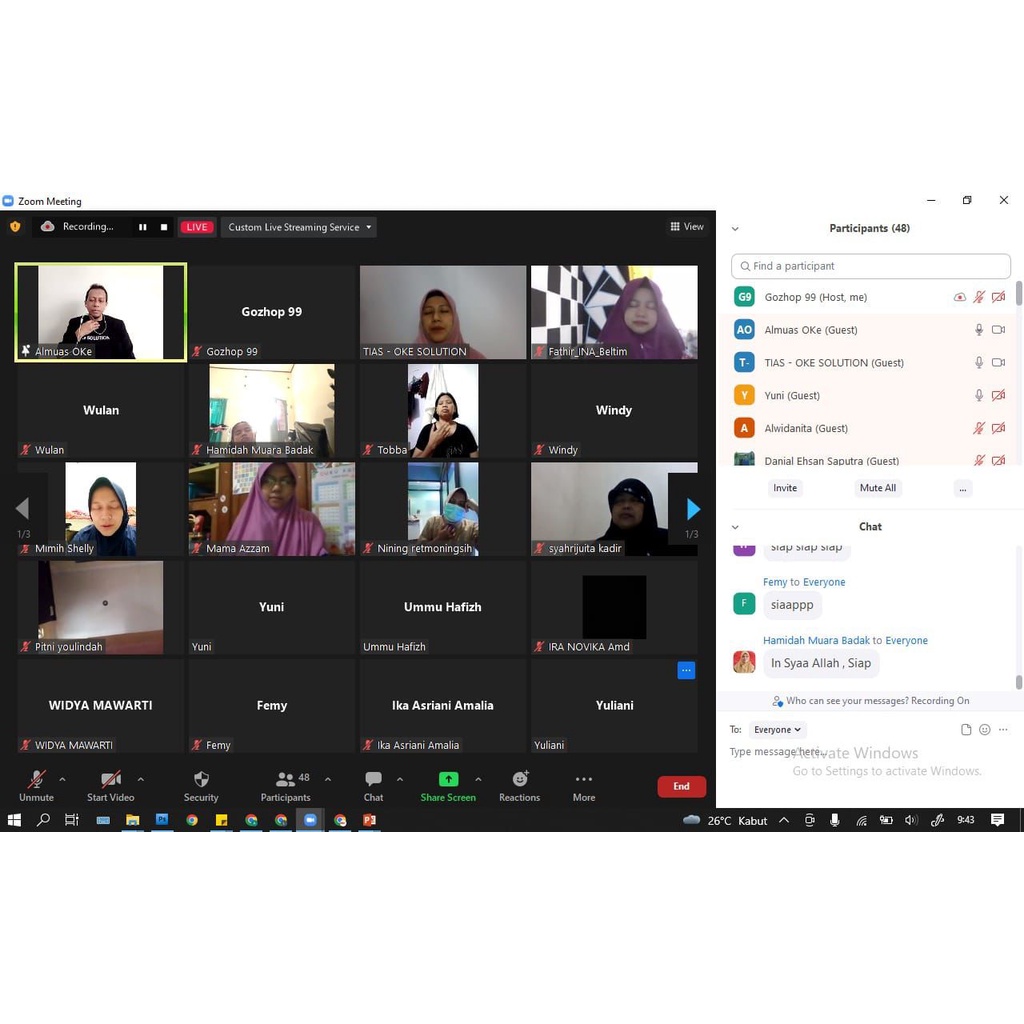The width and height of the screenshot is (1024, 1024).
Task: Click the Unmute microphone icon
Action: [x=37, y=779]
